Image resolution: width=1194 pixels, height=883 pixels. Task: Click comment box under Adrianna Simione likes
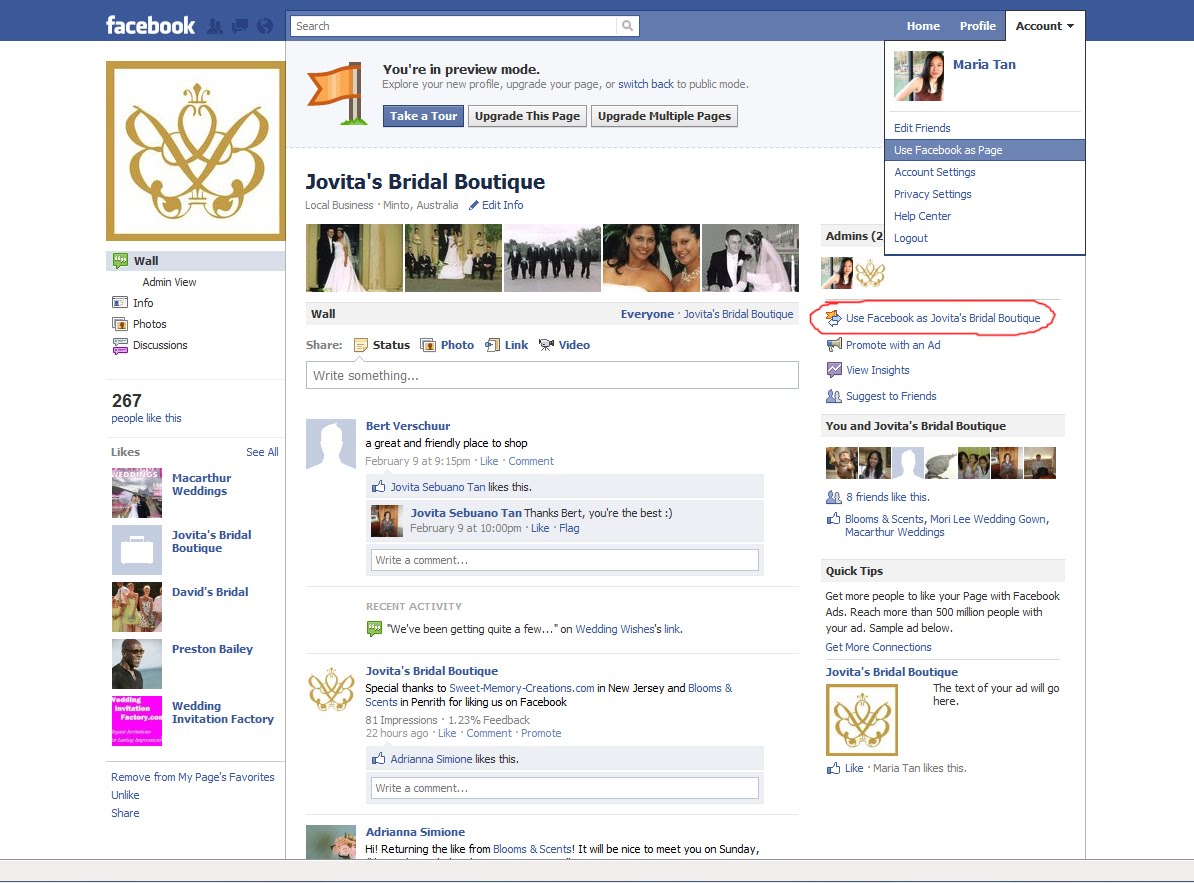(565, 788)
